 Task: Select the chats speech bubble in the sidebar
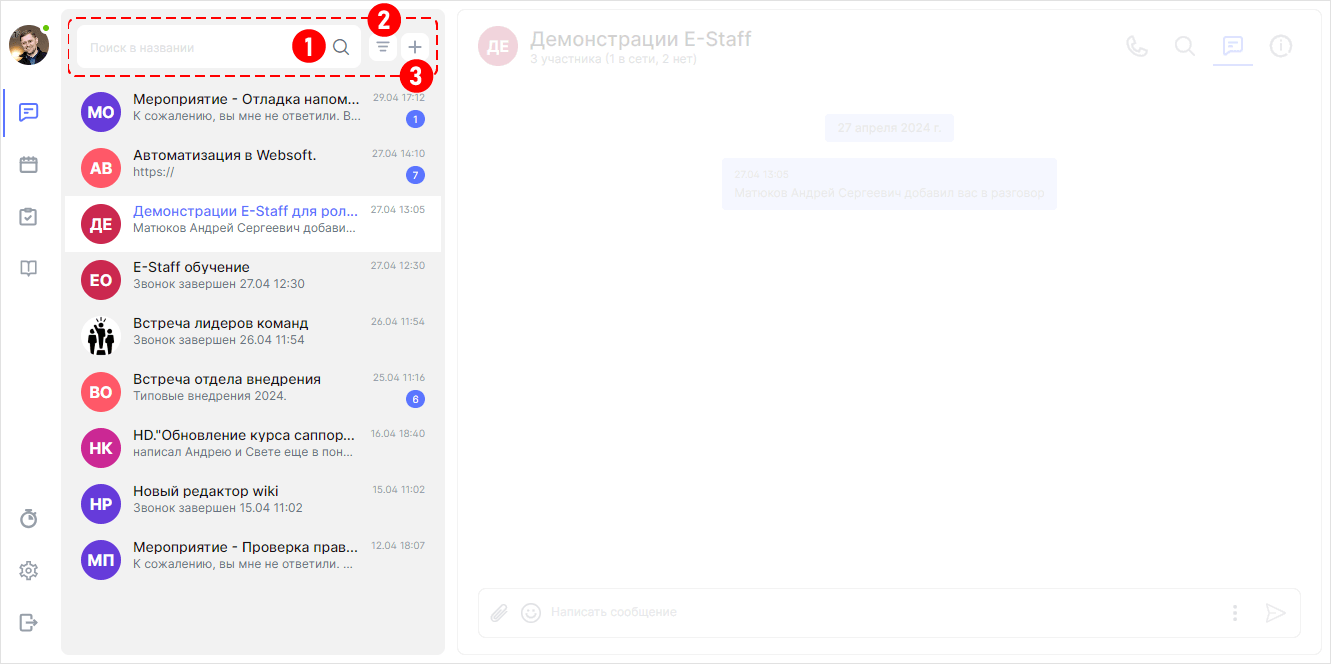[x=28, y=112]
